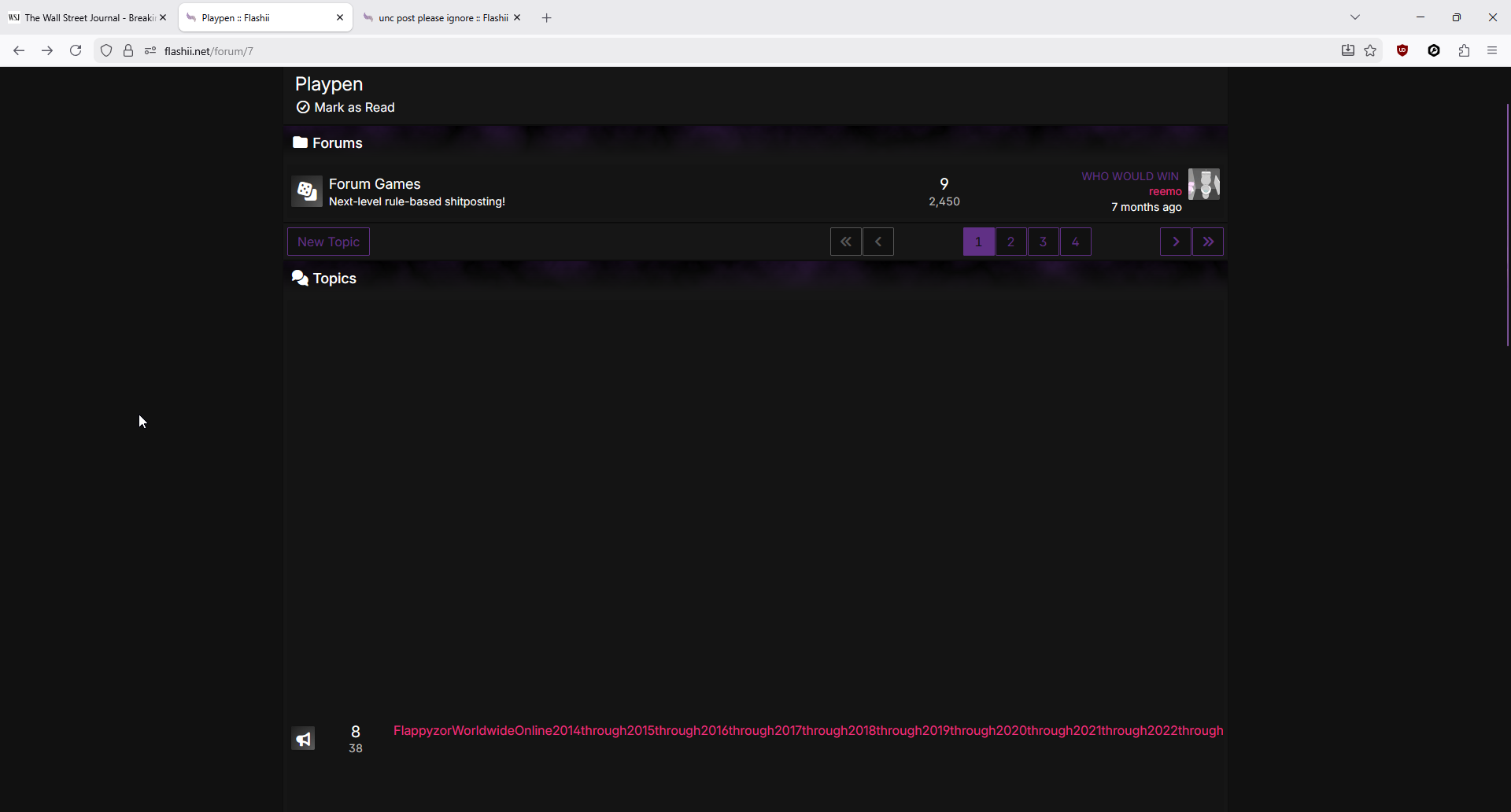
Task: Open the uBlock shield extension icon
Action: [1402, 51]
